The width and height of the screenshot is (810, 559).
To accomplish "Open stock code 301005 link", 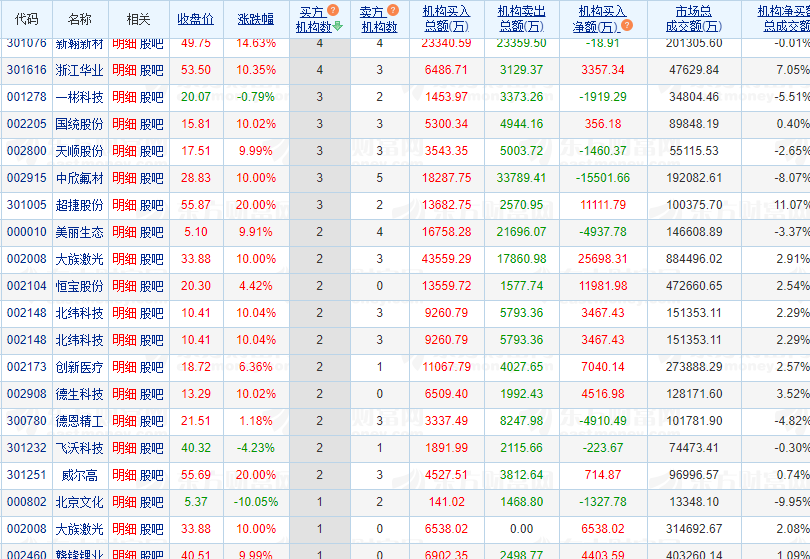I will pyautogui.click(x=27, y=205).
